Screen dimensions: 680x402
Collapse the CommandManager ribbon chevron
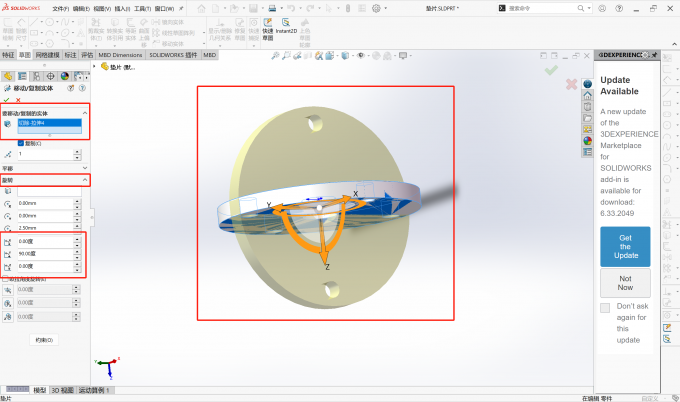674,44
